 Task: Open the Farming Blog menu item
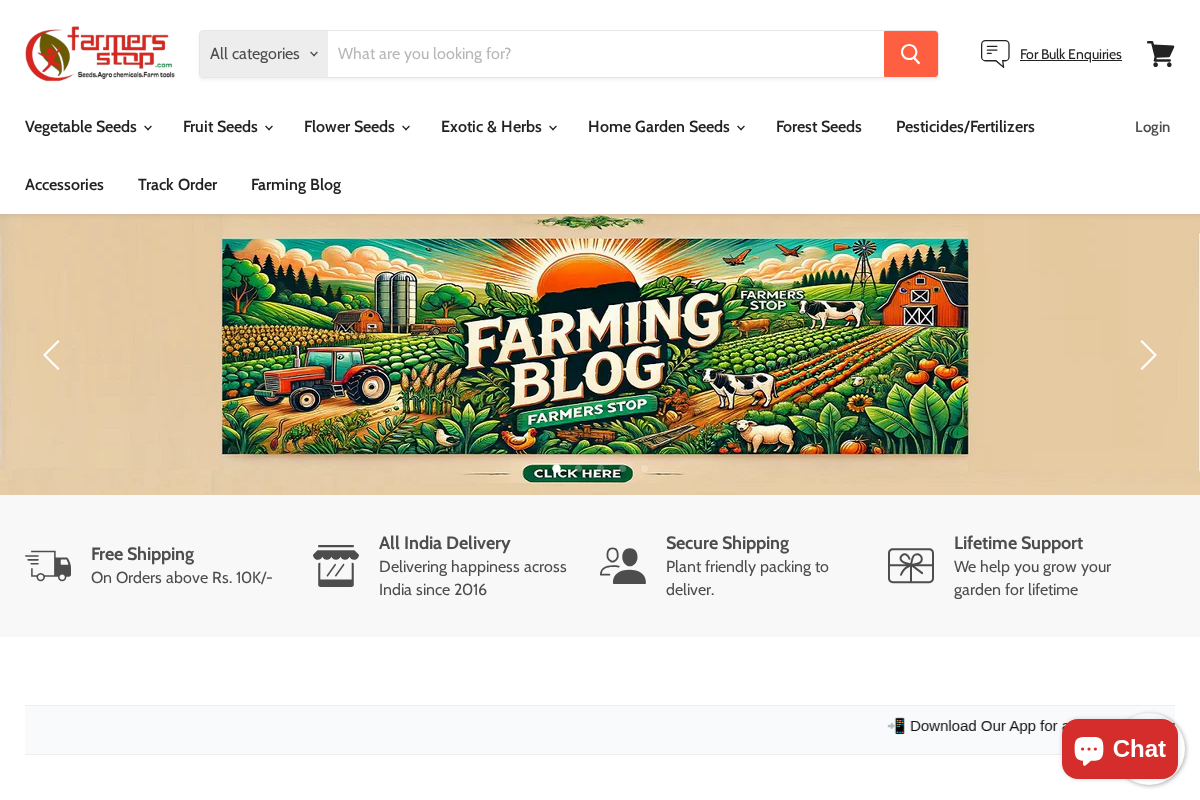pos(296,185)
